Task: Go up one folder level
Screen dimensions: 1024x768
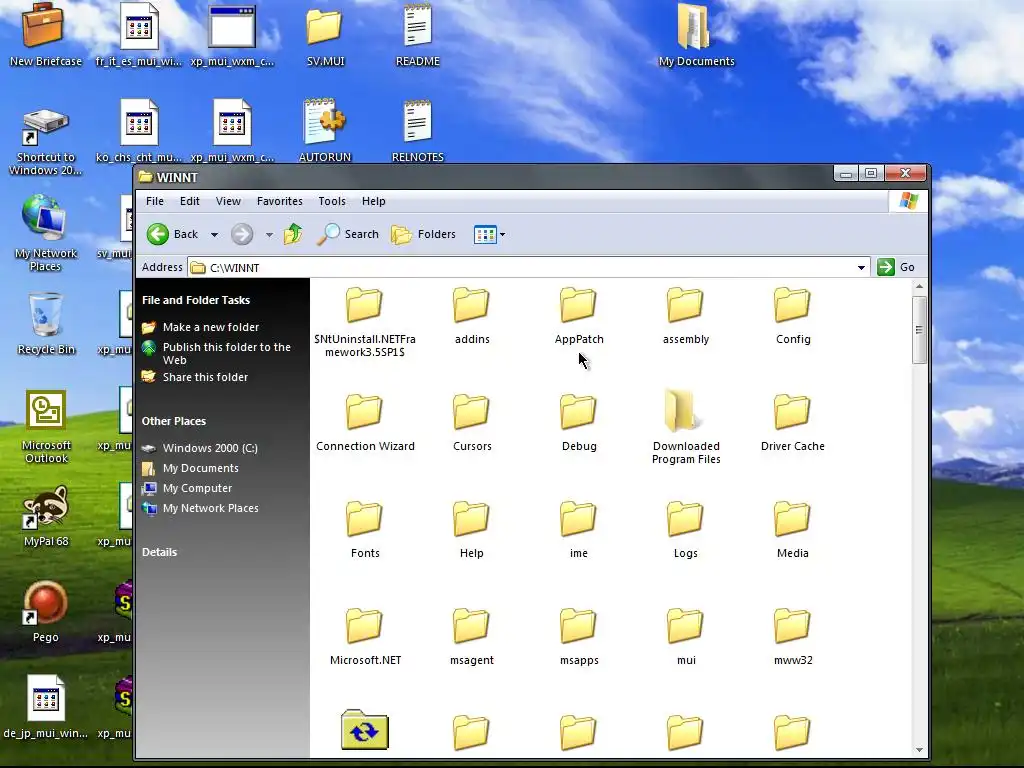Action: click(x=293, y=234)
